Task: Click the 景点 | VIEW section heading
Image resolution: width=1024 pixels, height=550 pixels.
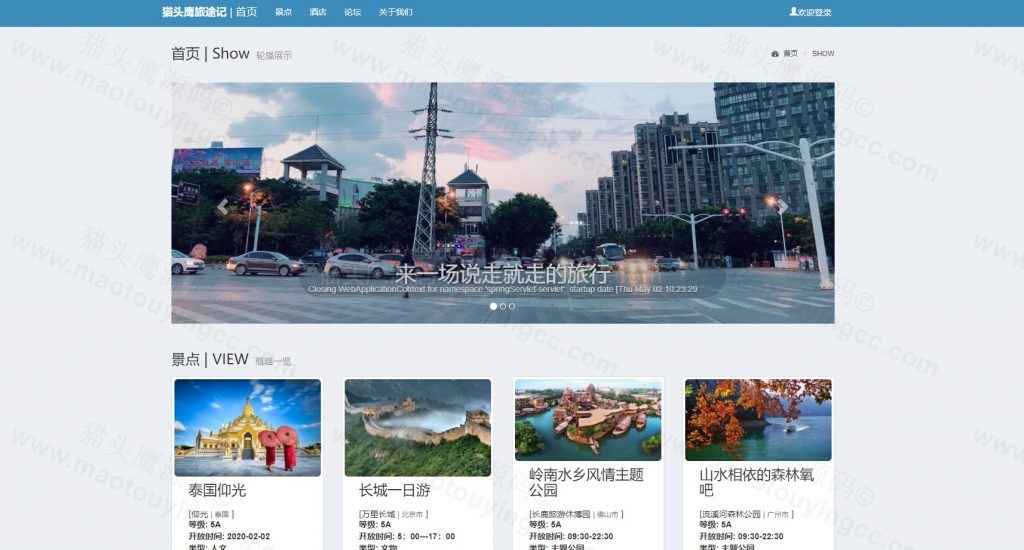Action: click(210, 359)
